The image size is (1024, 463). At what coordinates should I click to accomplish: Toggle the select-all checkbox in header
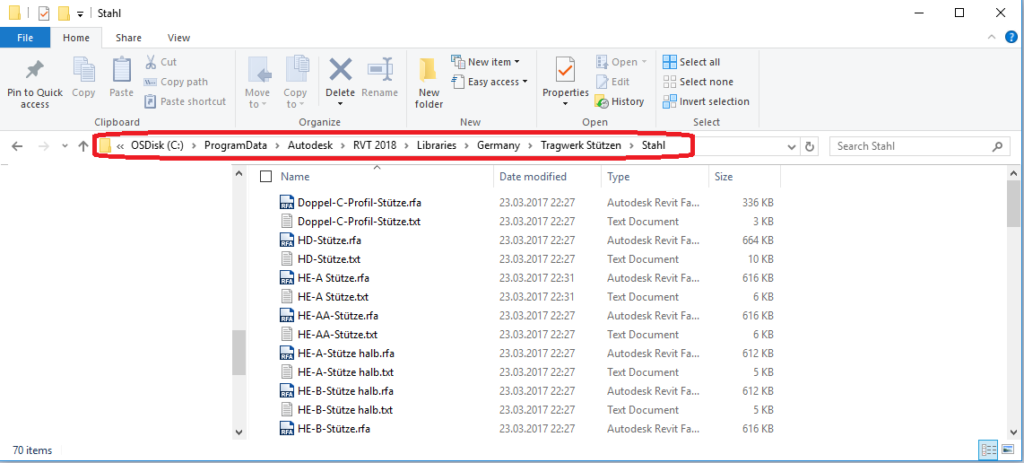(265, 176)
